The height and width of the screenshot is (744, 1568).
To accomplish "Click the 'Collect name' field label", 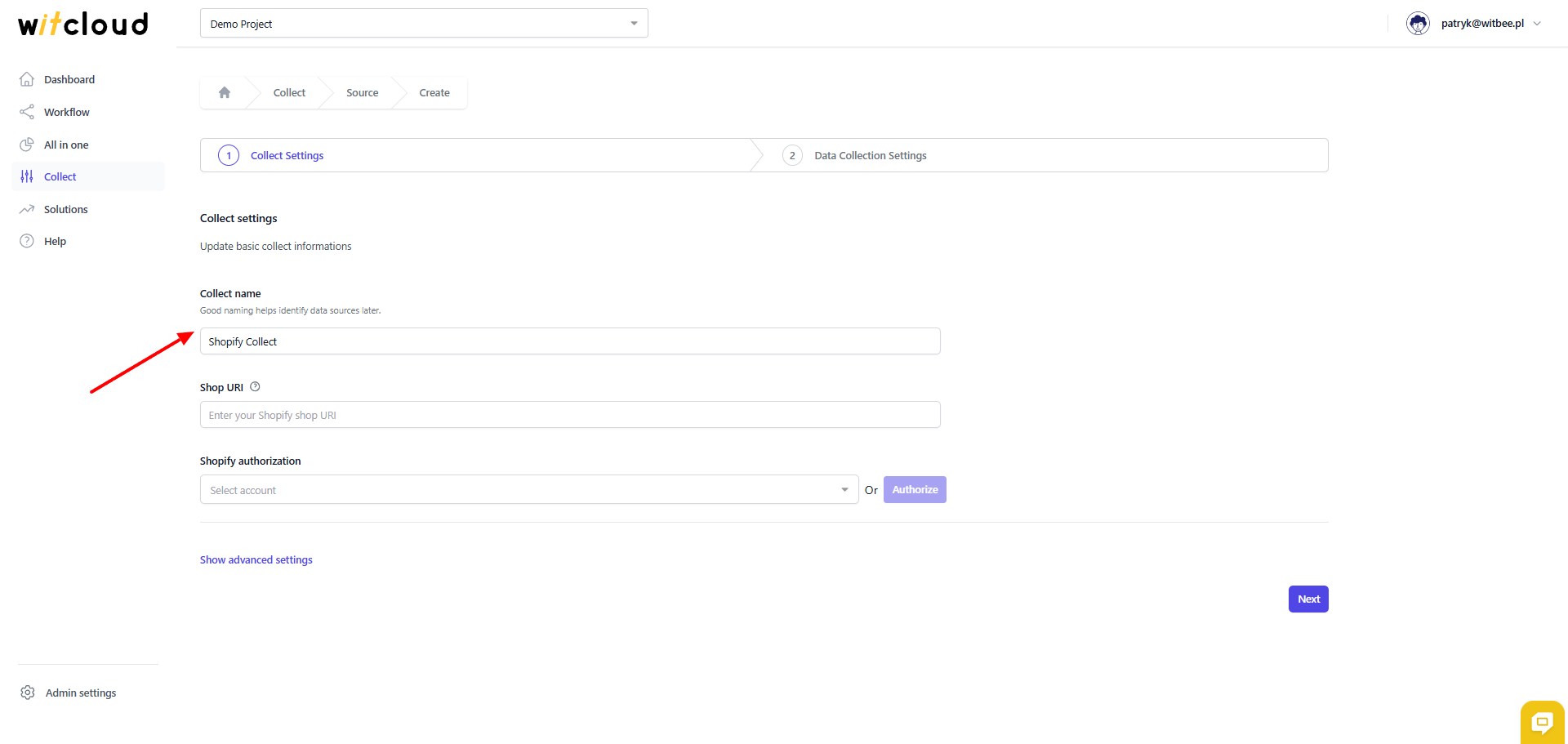I will point(230,293).
